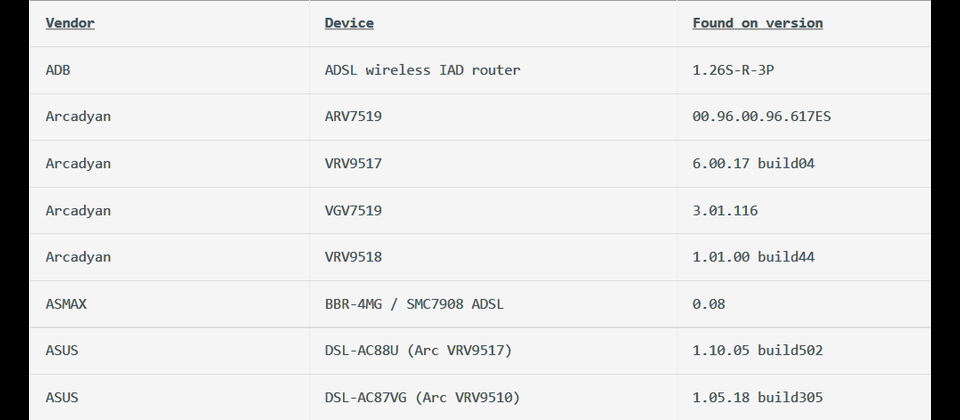Select the ASMAX vendor cell
The width and height of the screenshot is (960, 420).
tap(66, 304)
